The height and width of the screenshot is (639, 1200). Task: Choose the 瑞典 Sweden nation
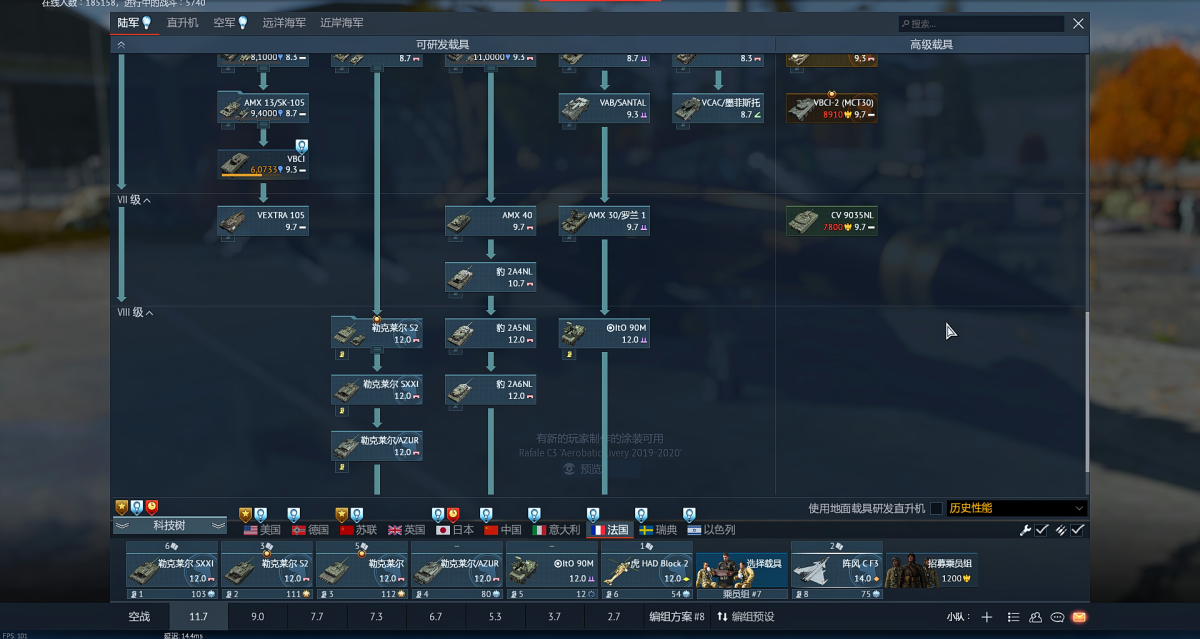coord(658,530)
